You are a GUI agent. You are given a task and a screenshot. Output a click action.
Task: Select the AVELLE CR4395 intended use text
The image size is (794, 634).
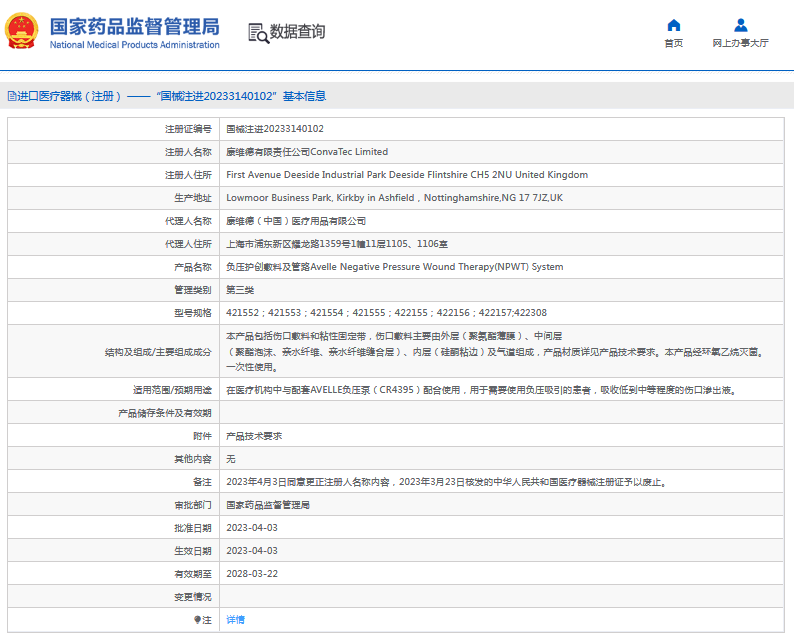point(481,390)
